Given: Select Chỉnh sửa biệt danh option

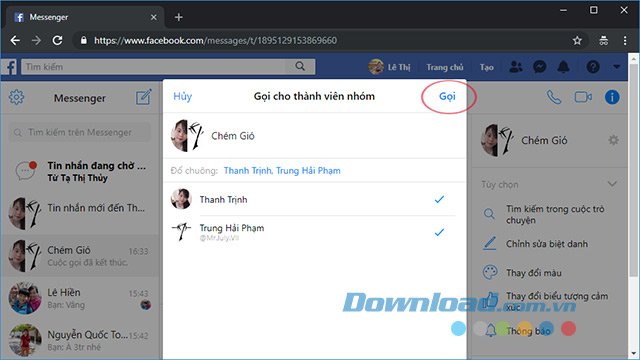Looking at the screenshot, I should click(547, 244).
